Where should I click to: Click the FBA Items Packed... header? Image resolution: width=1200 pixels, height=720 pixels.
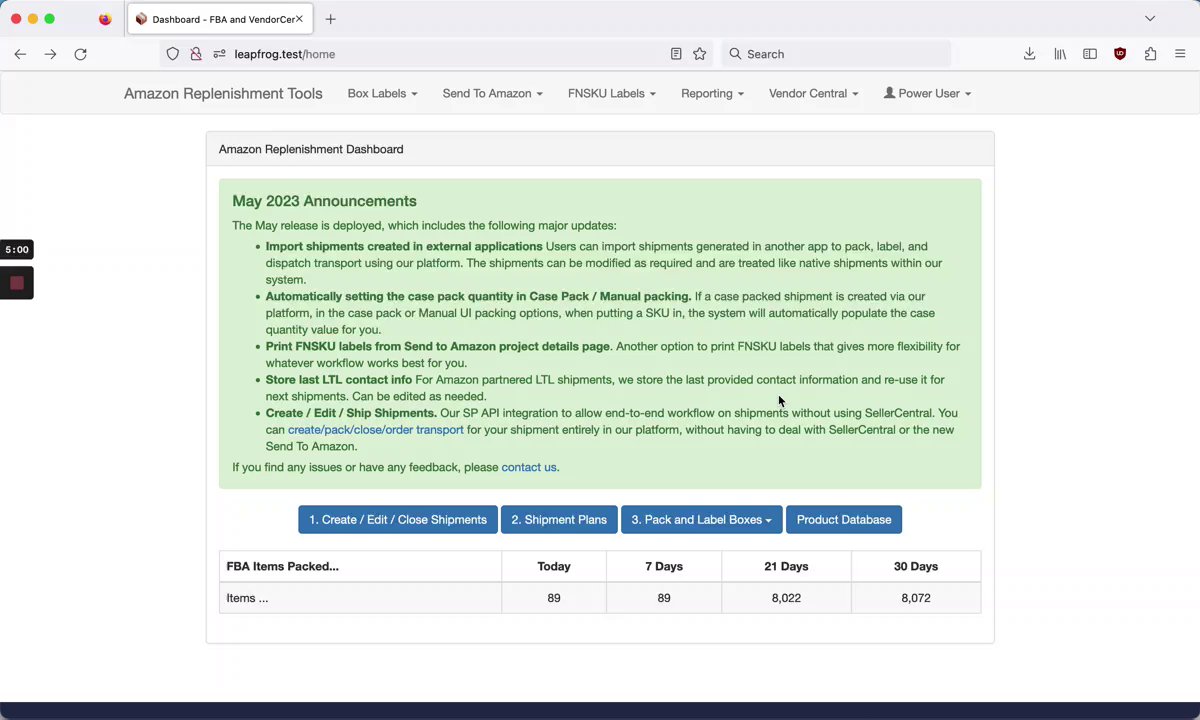[x=282, y=566]
